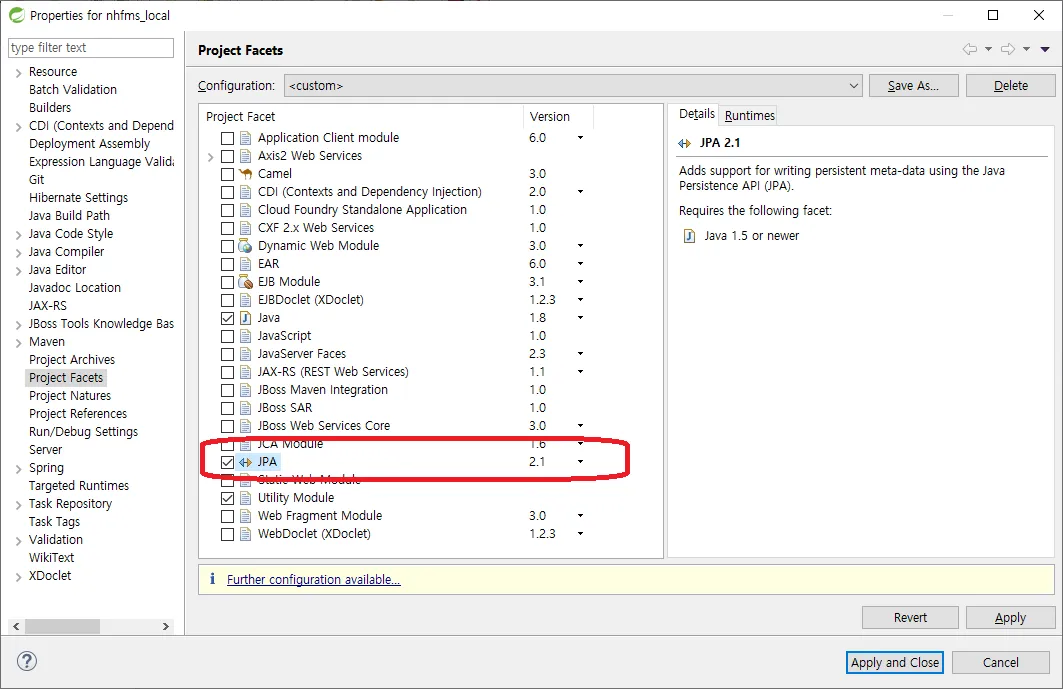Click the JavaServer Faces document icon

[x=245, y=354]
